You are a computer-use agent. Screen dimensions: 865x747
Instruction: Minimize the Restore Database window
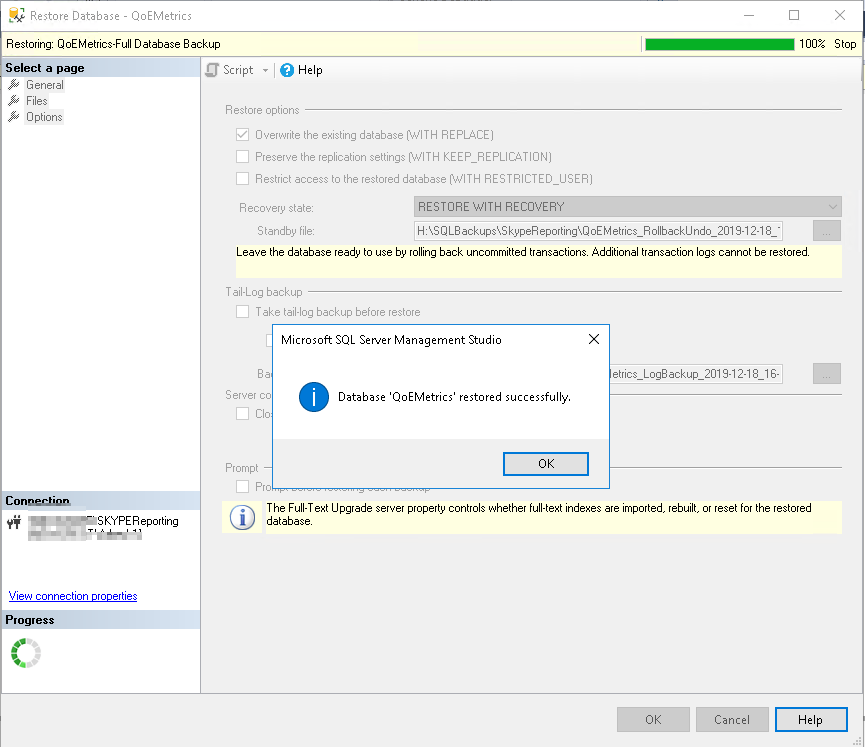pyautogui.click(x=749, y=15)
